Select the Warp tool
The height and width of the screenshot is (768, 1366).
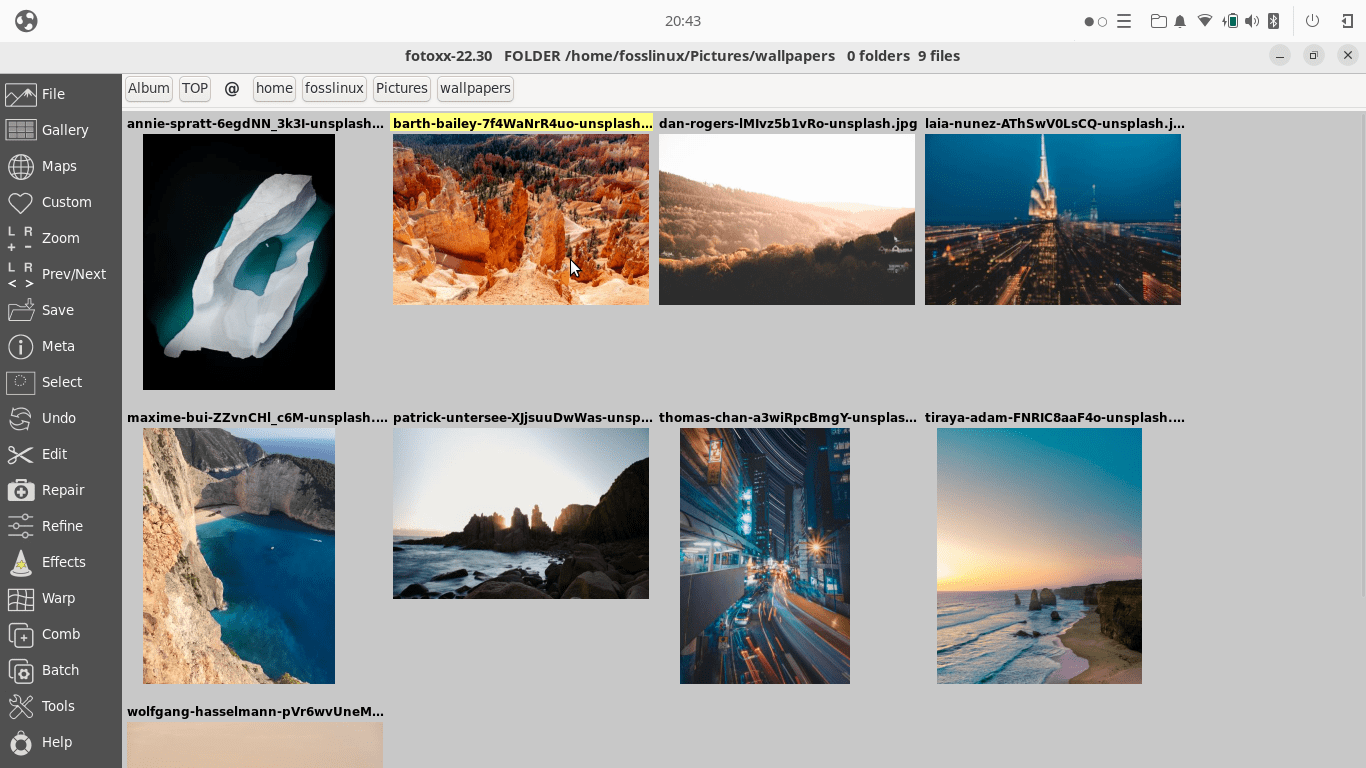pyautogui.click(x=60, y=598)
